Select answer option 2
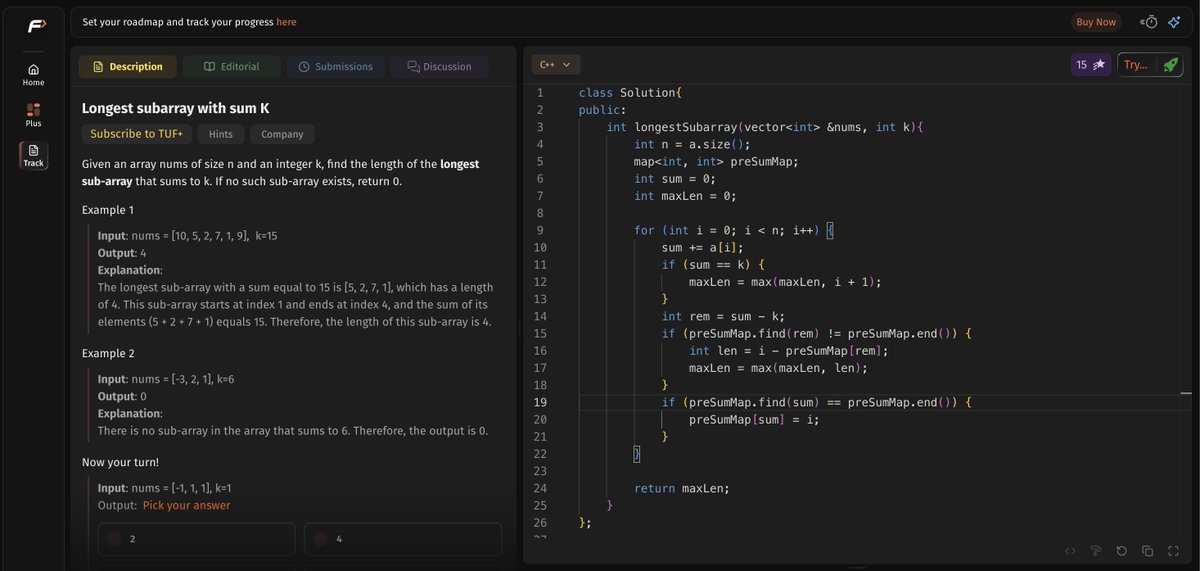The width and height of the screenshot is (1200, 571). click(x=197, y=539)
